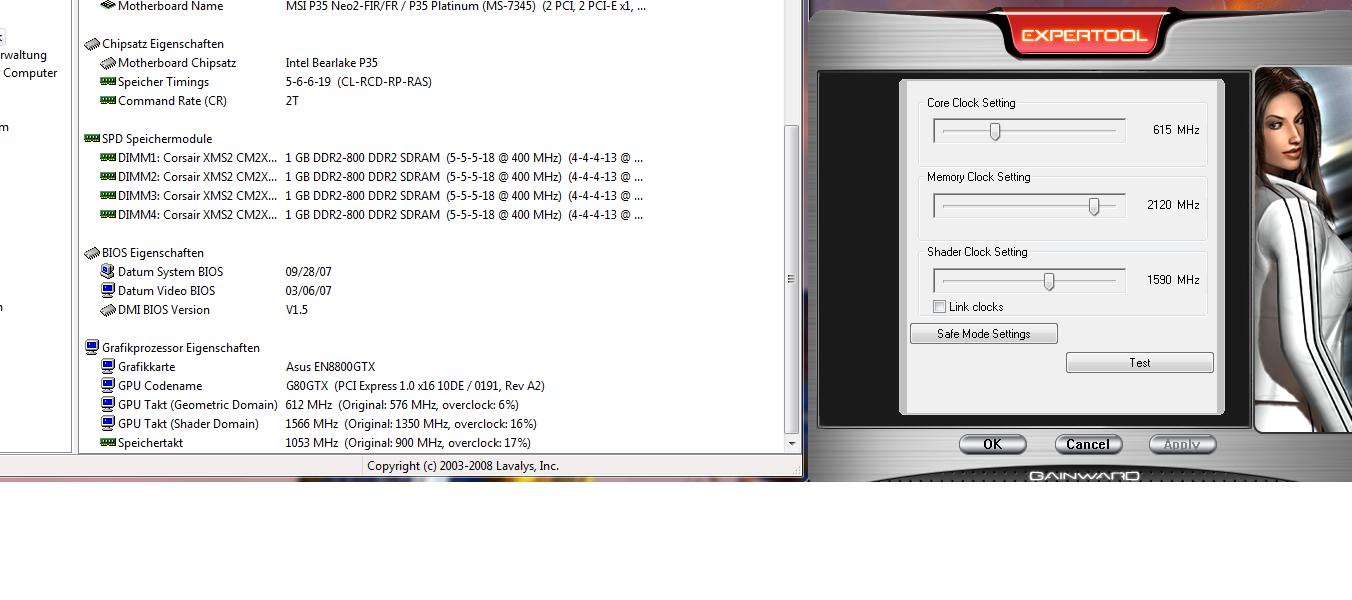Click the SPD Speichermodule section icon
This screenshot has height=600, width=1352.
(92, 139)
